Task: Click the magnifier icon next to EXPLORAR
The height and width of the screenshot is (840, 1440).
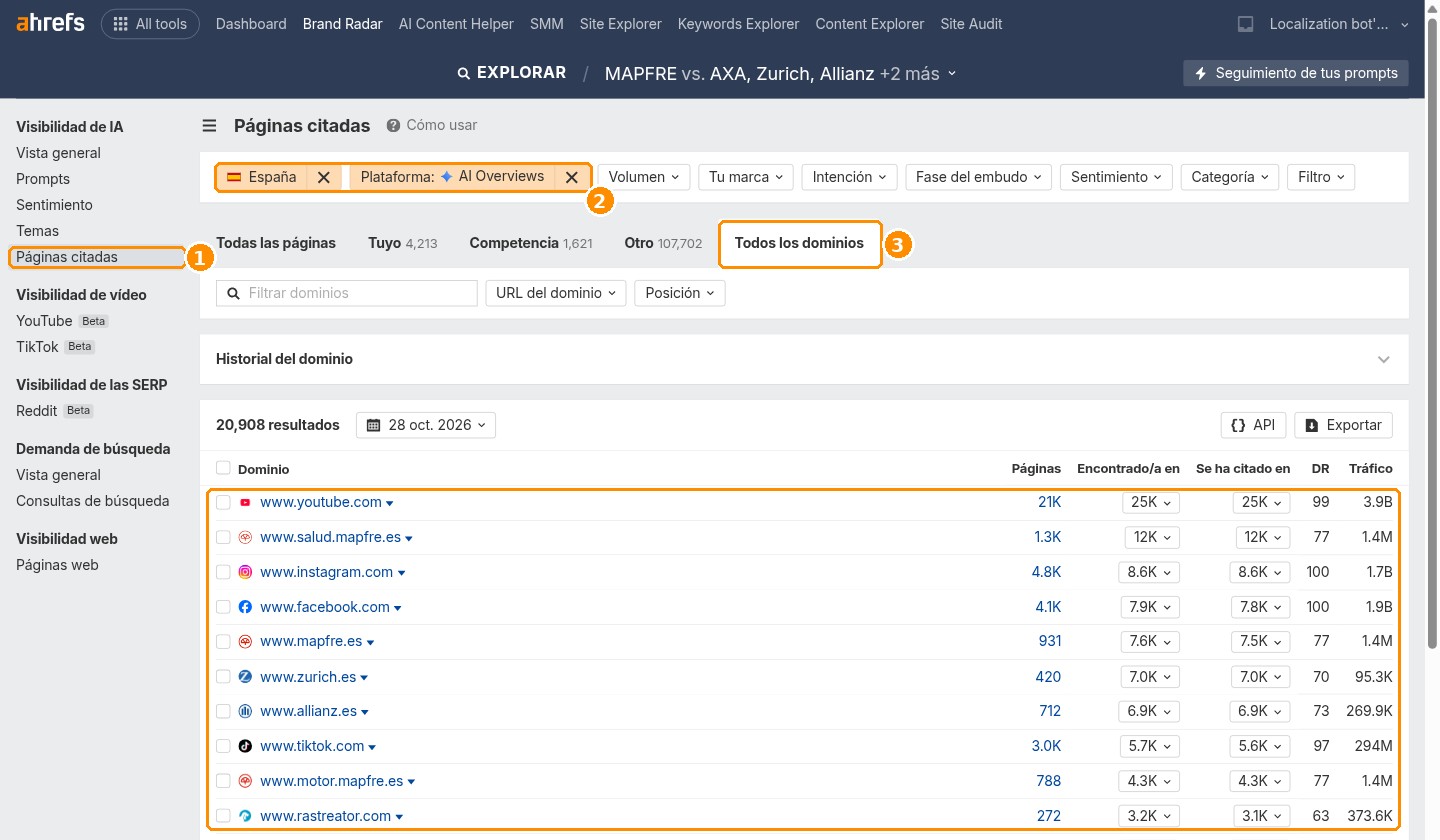Action: pyautogui.click(x=463, y=73)
